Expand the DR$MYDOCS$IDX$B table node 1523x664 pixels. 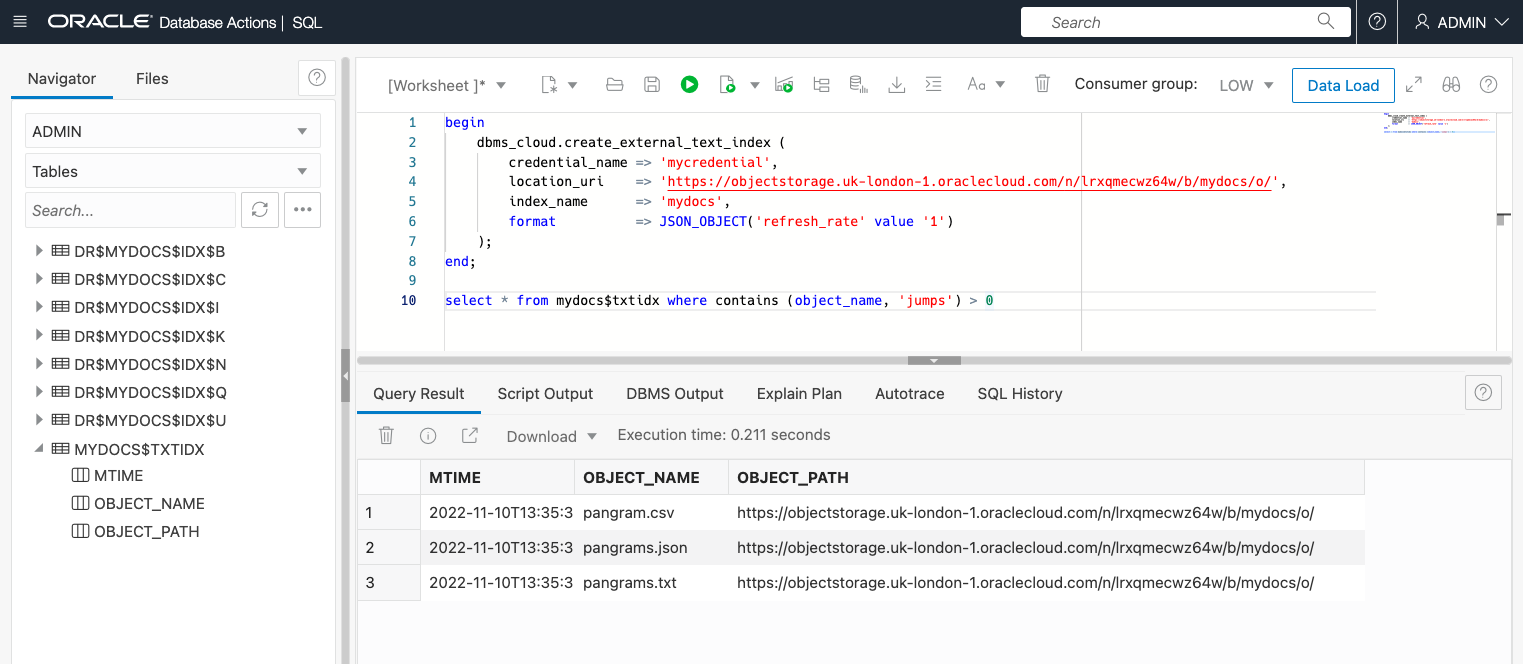coord(38,251)
